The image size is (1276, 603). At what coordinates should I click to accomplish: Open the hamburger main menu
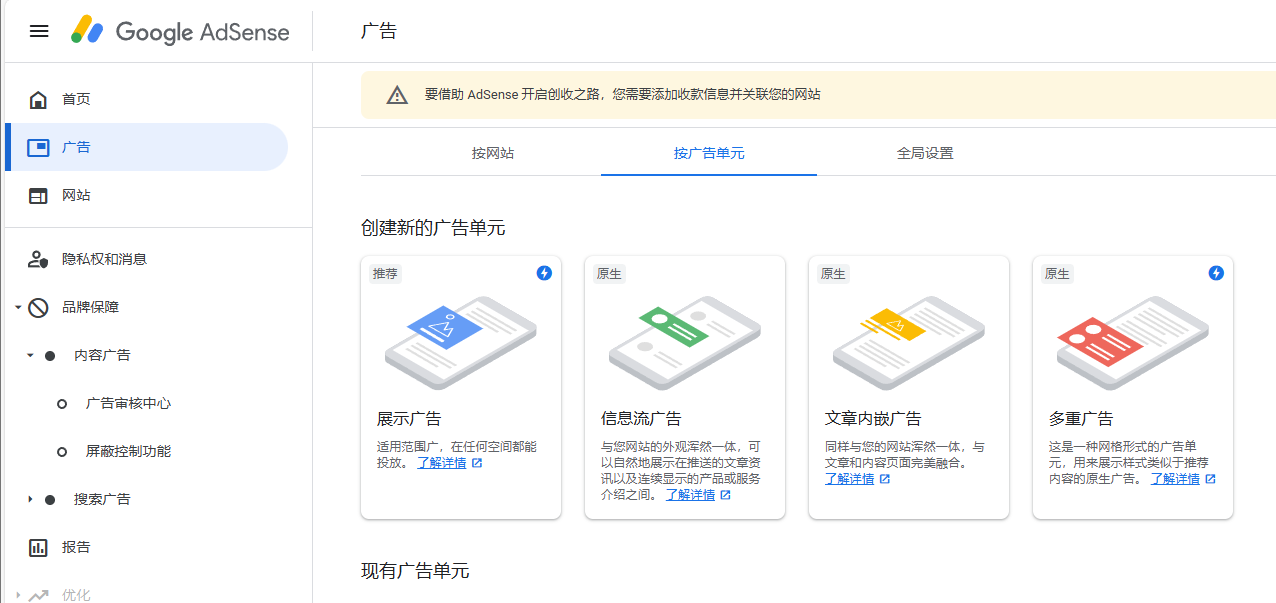click(39, 31)
